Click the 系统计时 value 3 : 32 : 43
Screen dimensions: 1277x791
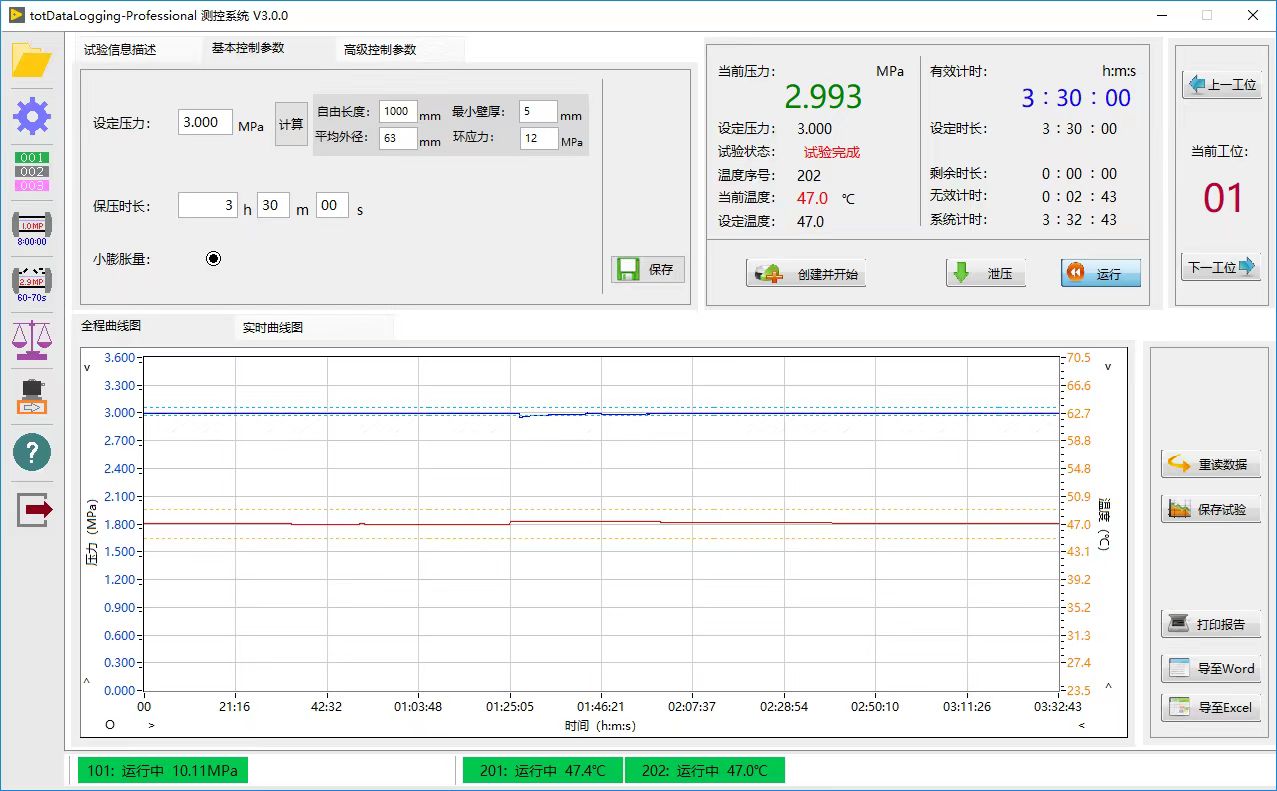coord(1079,219)
